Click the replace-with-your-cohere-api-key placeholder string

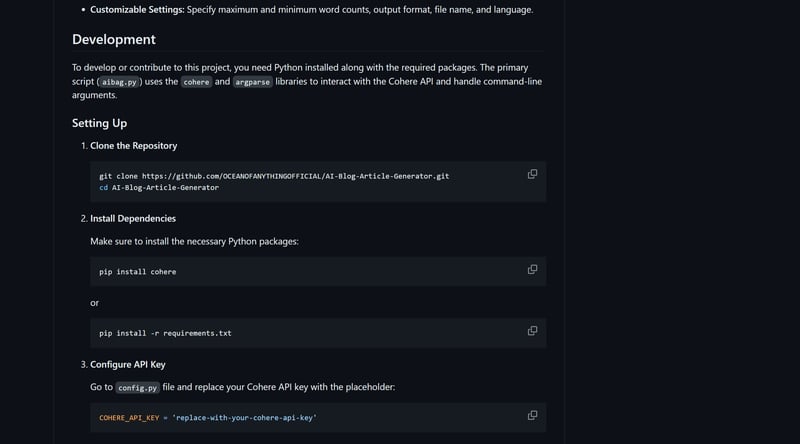(x=244, y=417)
